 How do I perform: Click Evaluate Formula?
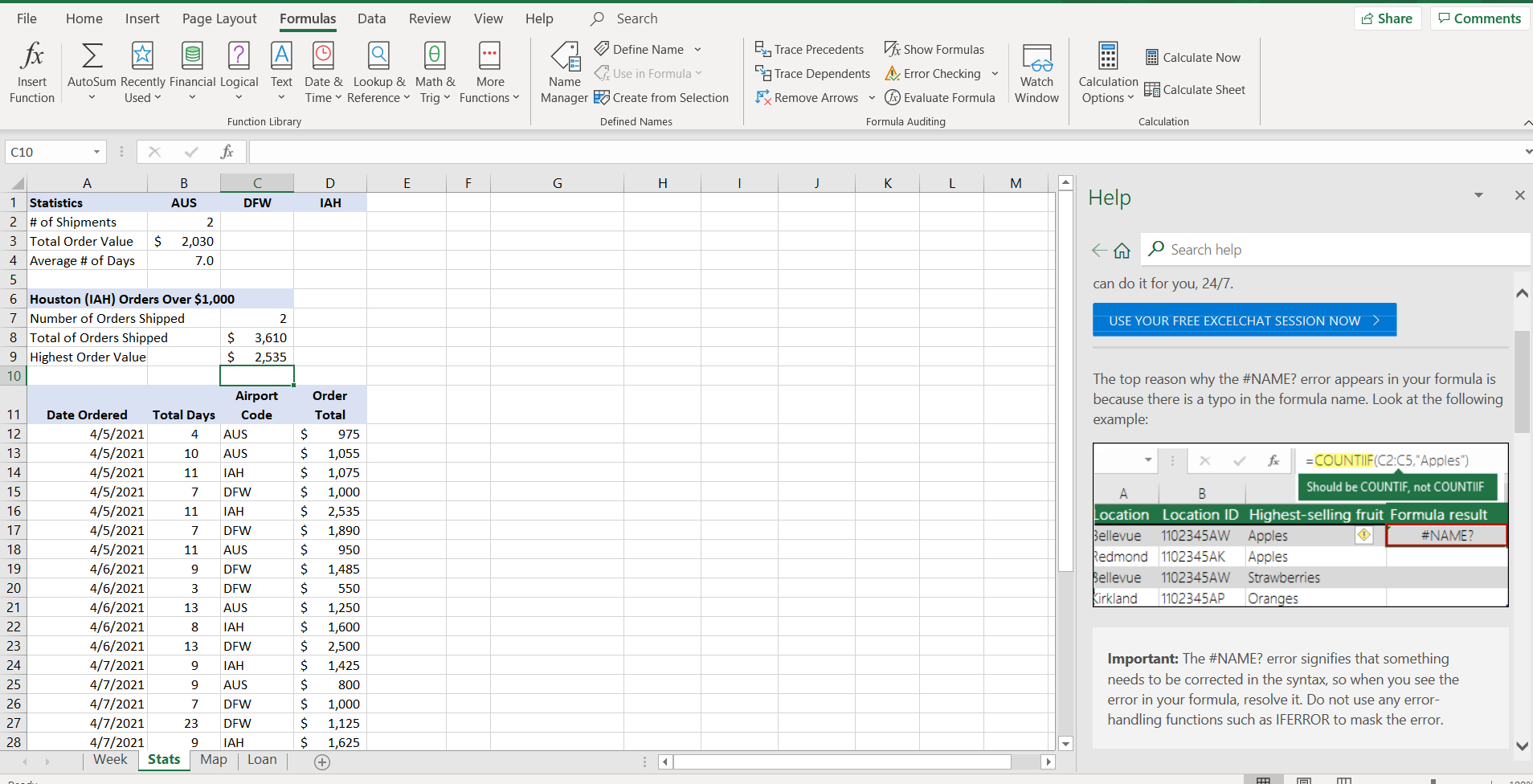click(940, 98)
